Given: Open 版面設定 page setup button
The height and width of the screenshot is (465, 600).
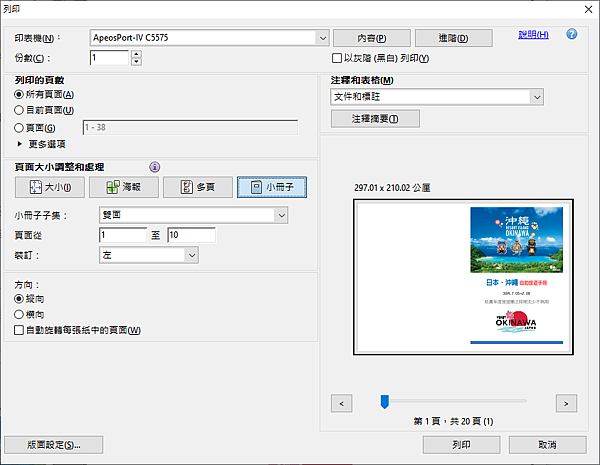Looking at the screenshot, I should (x=54, y=445).
